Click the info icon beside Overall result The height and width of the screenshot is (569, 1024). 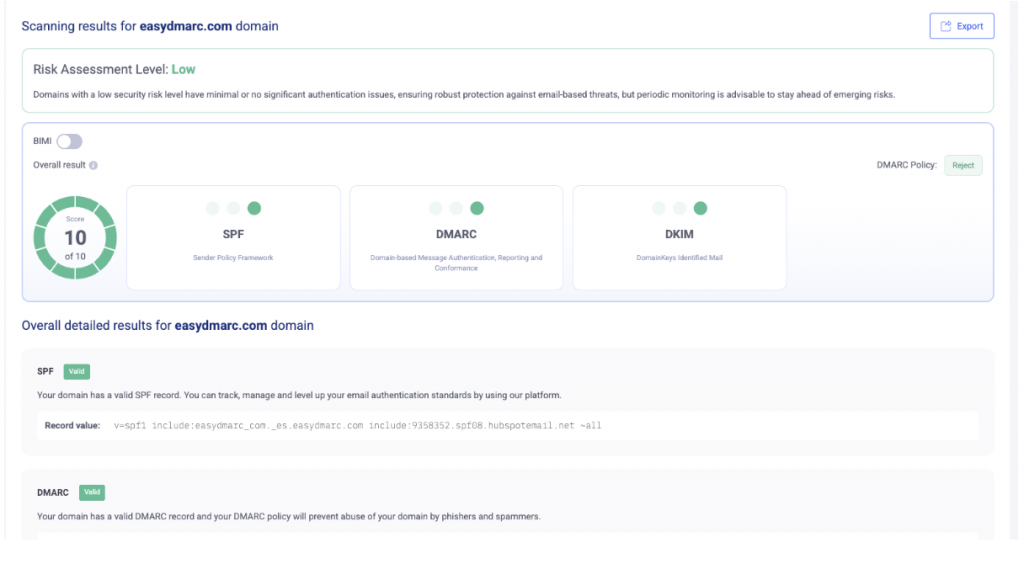tap(93, 165)
